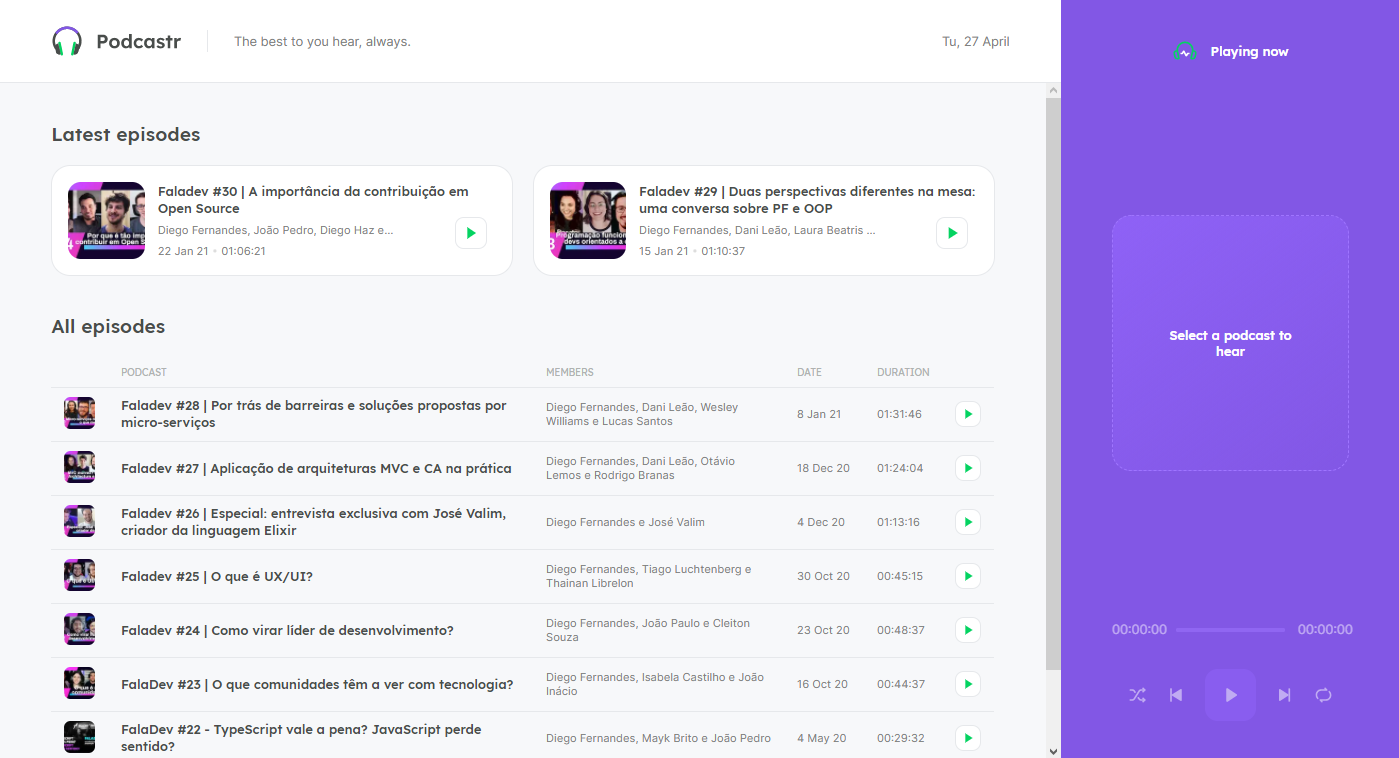This screenshot has width=1399, height=758.
Task: Click 'Diego Fernandes e José Valim' members cell
Action: point(625,522)
